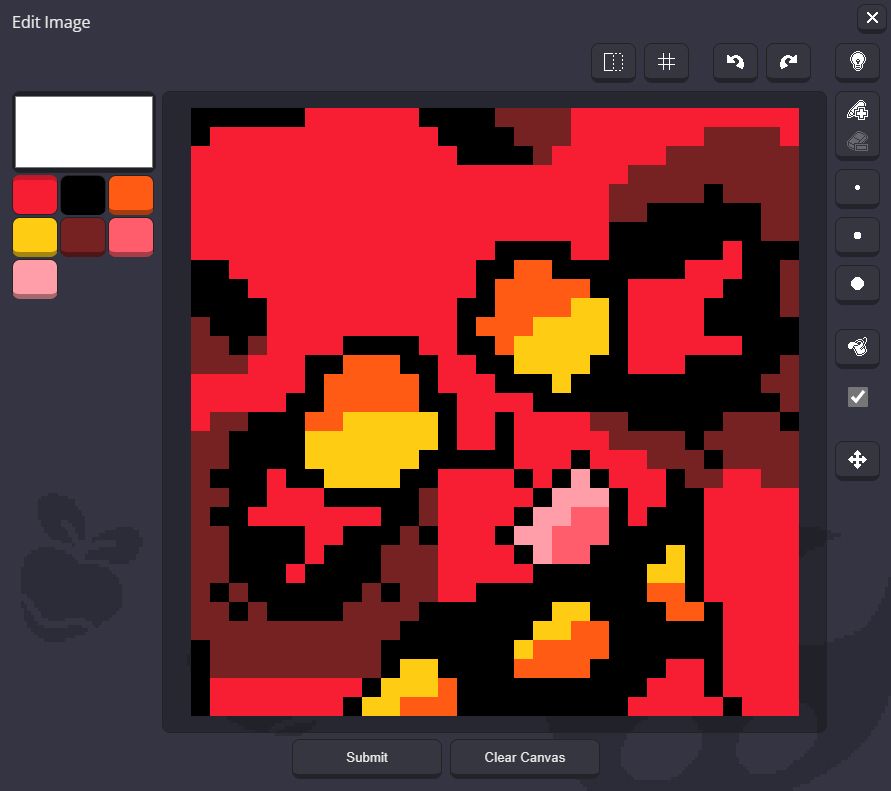Select the pencil draw tool
The height and width of the screenshot is (791, 891).
pos(857,110)
